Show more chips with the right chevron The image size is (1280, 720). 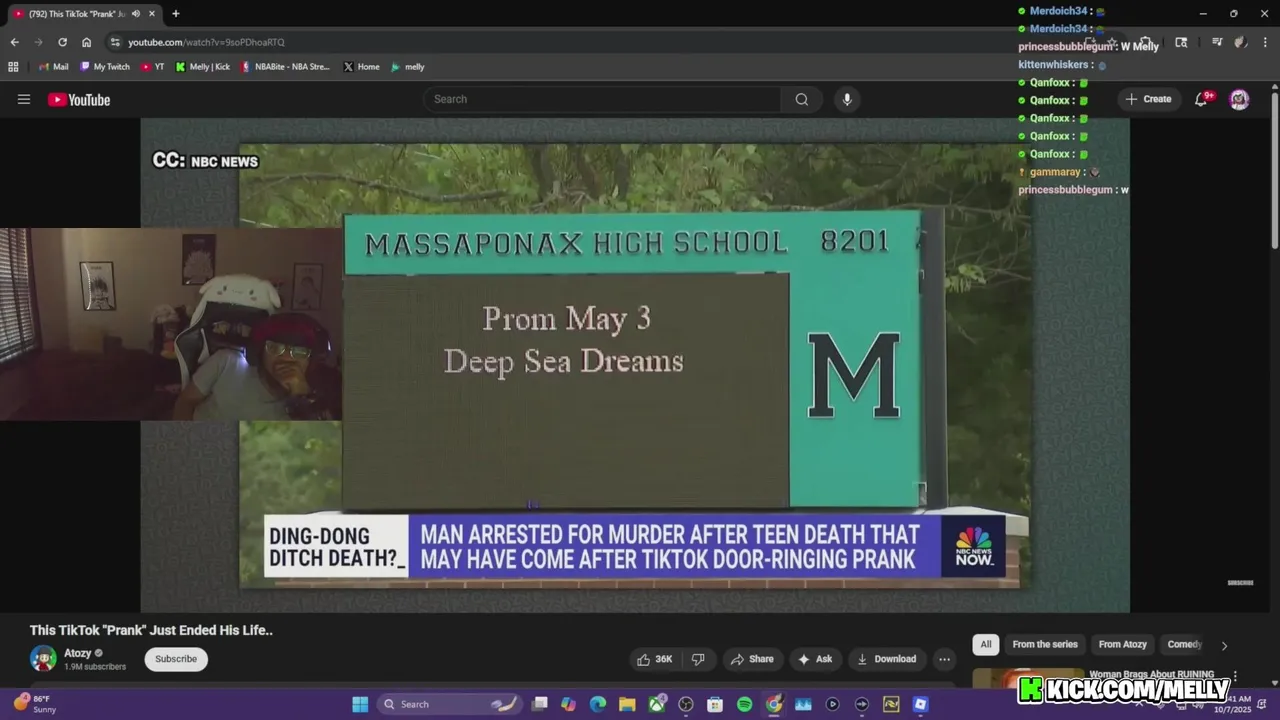pos(1224,646)
